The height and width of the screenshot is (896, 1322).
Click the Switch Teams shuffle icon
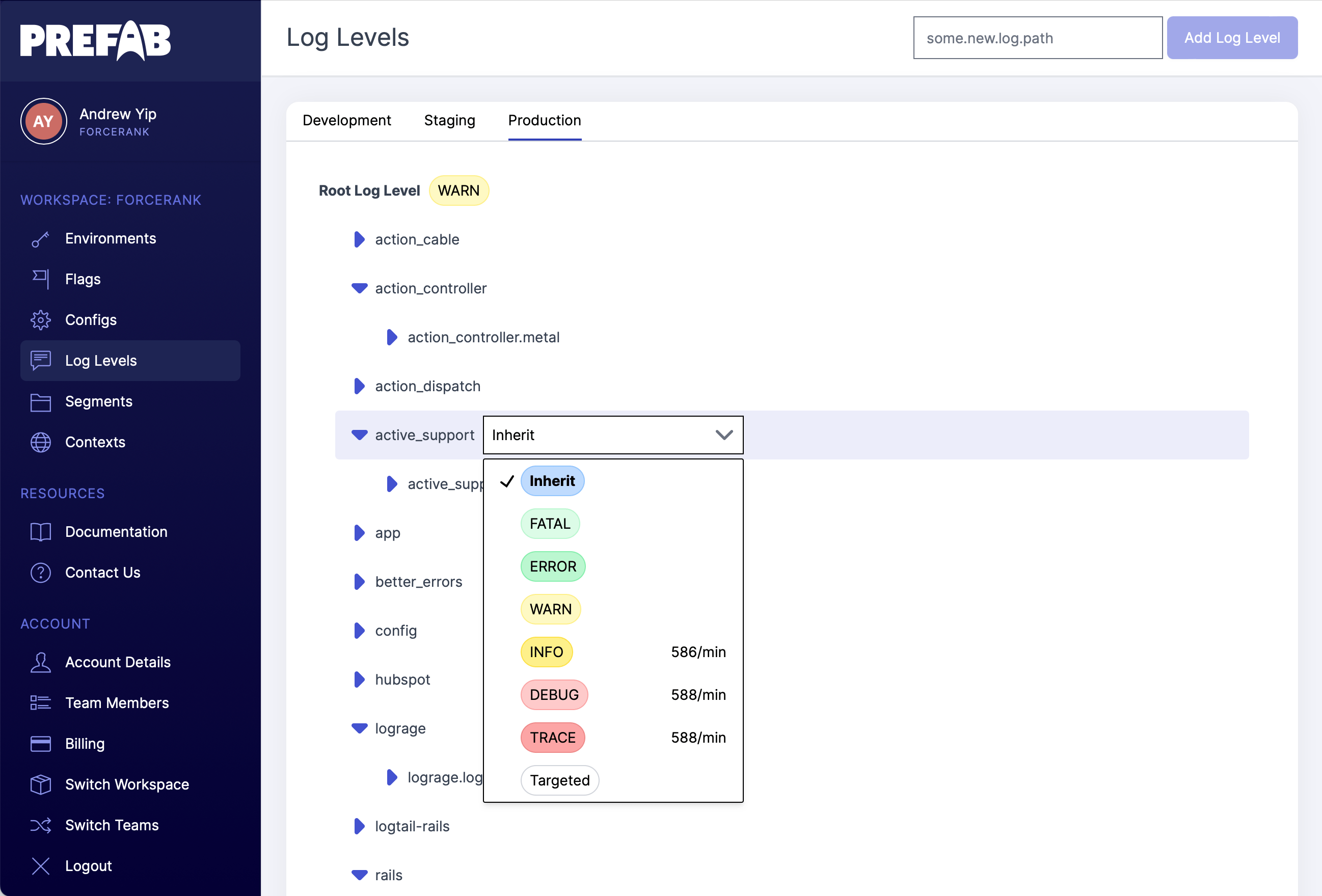tap(40, 826)
